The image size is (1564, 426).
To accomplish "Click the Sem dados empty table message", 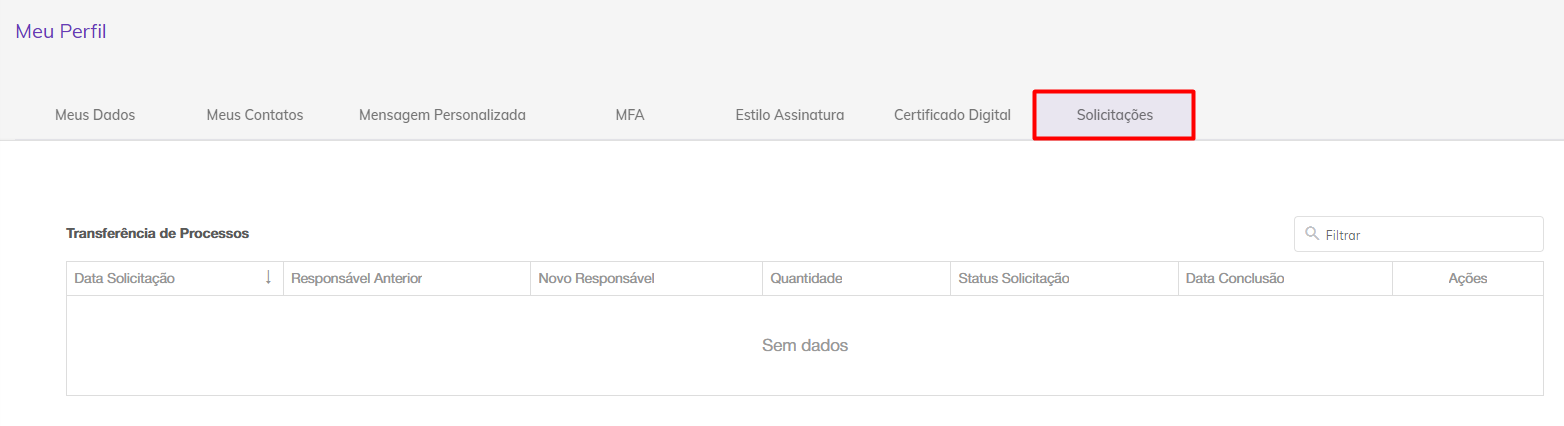I will [805, 346].
